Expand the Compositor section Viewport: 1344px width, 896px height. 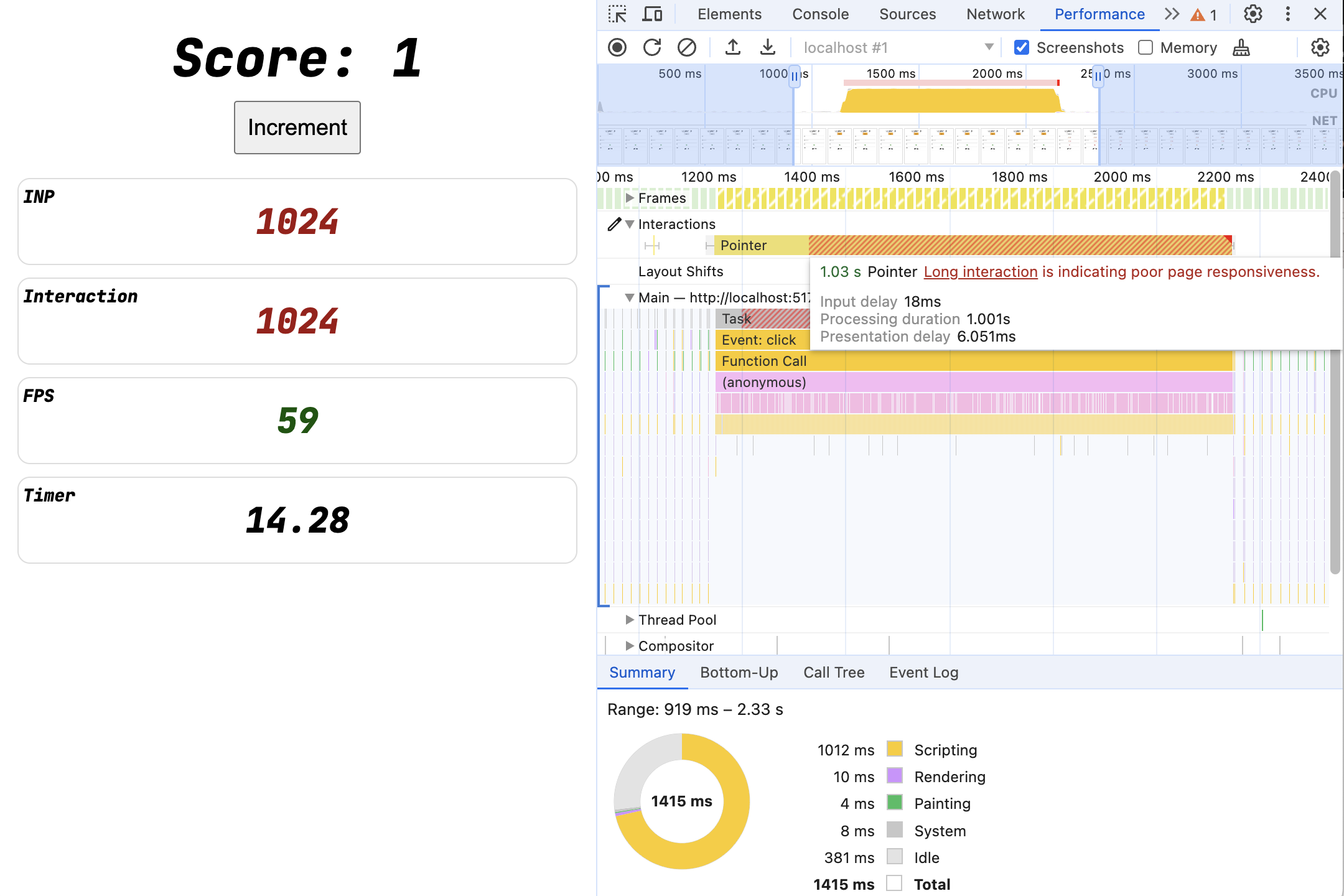tap(628, 645)
